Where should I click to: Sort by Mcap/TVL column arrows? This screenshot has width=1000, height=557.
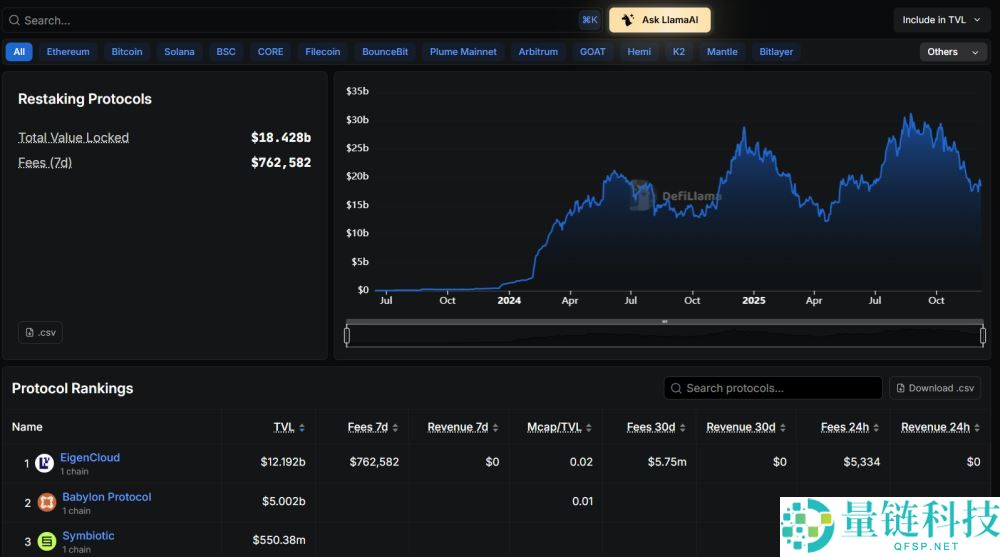pyautogui.click(x=589, y=428)
